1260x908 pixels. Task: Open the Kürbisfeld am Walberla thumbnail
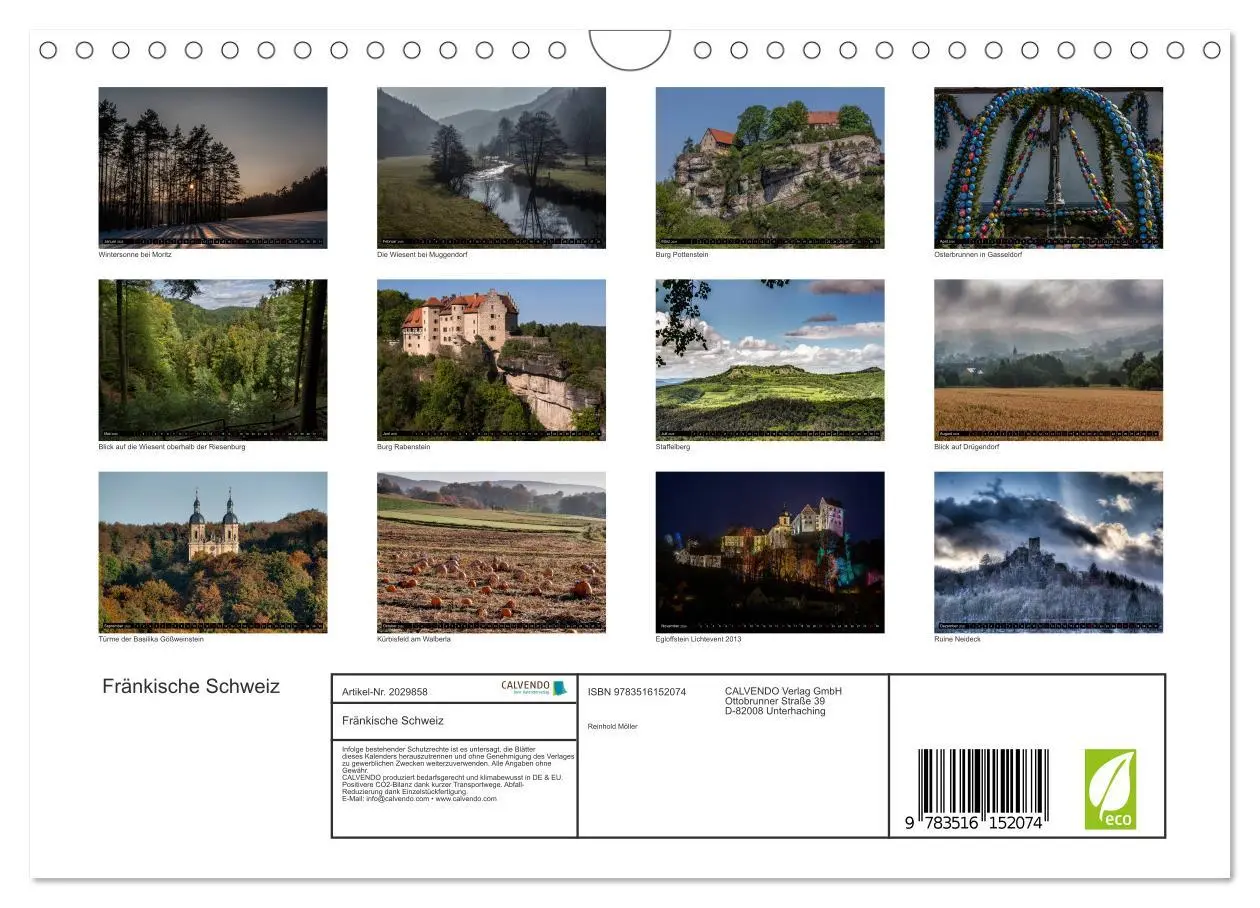click(x=490, y=548)
